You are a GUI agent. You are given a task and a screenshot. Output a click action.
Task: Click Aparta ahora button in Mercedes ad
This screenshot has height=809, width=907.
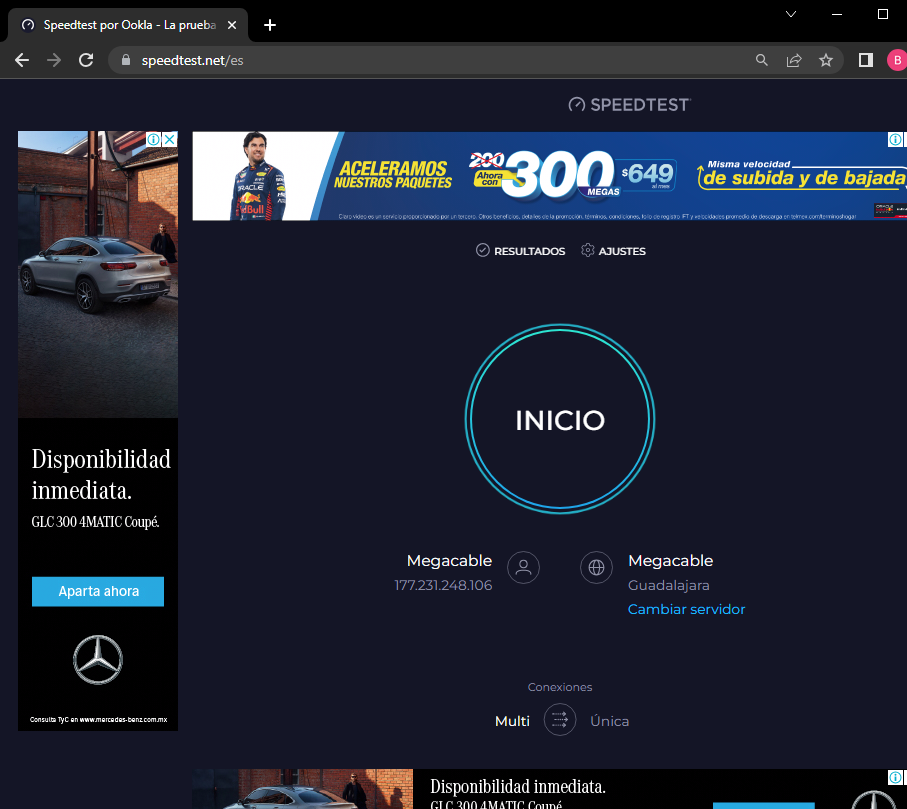pos(98,591)
